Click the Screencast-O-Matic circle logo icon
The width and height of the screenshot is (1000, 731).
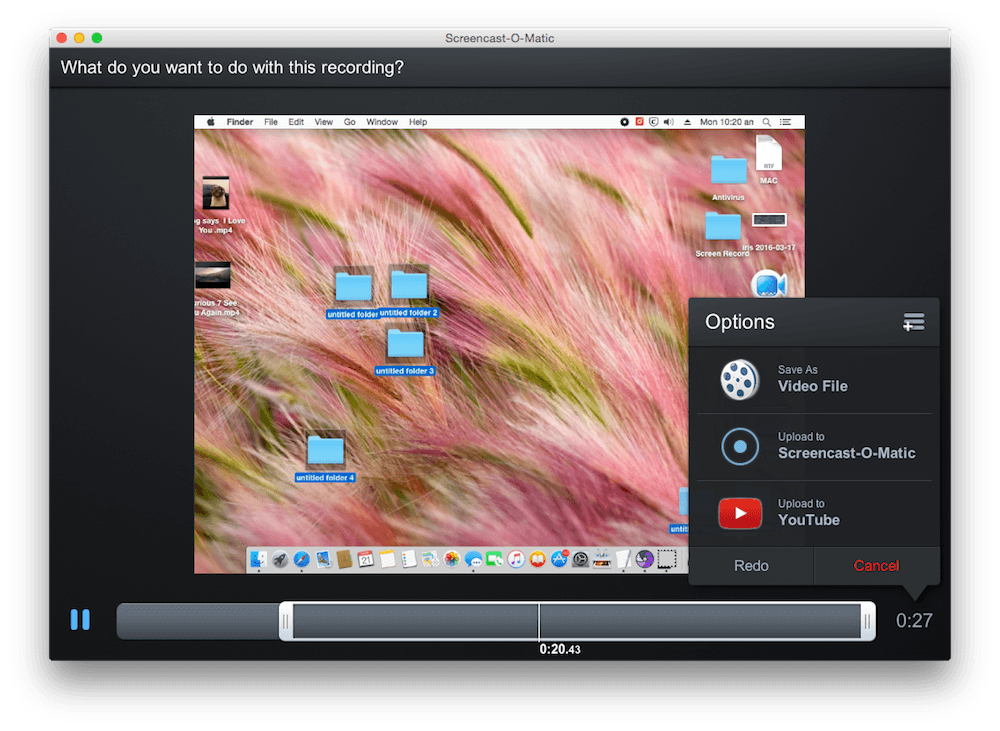[740, 447]
